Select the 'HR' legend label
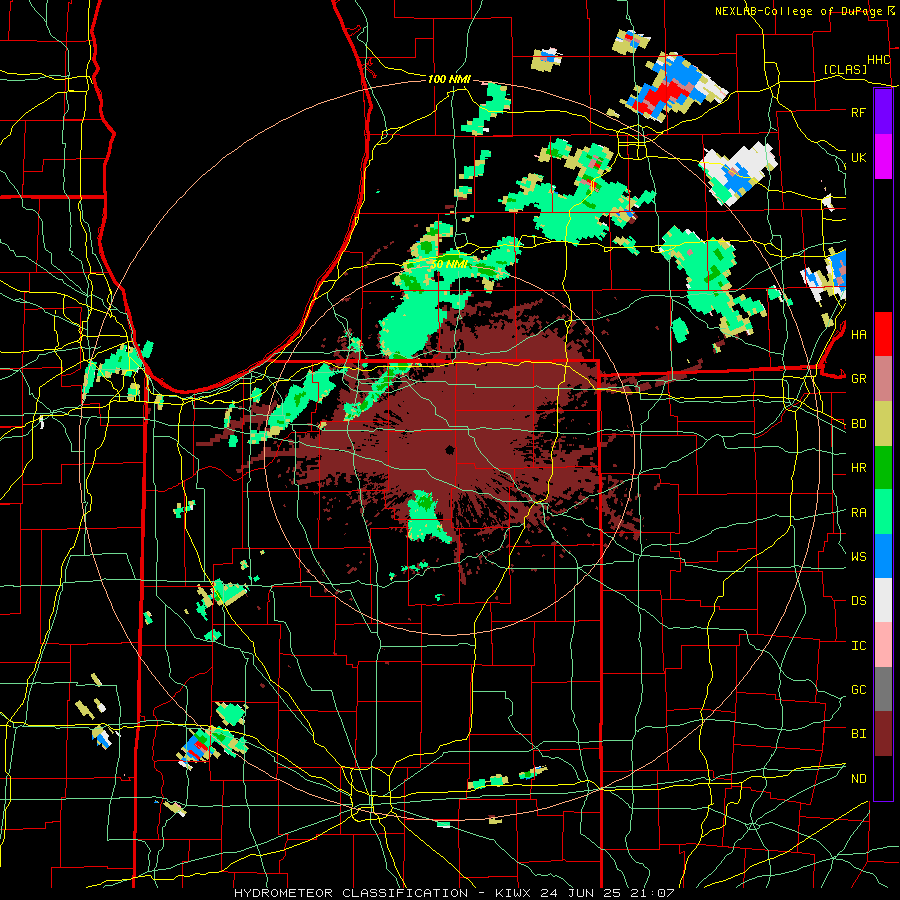 tap(858, 468)
